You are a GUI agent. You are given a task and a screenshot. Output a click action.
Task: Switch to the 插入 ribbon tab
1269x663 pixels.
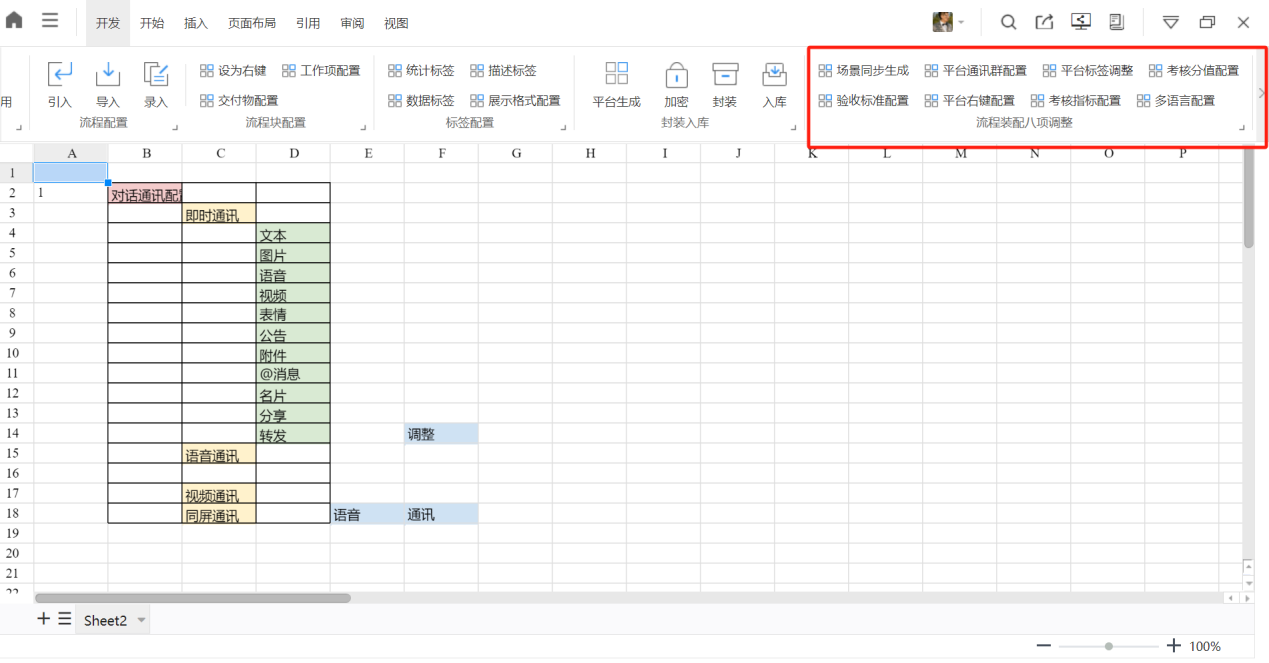point(196,23)
